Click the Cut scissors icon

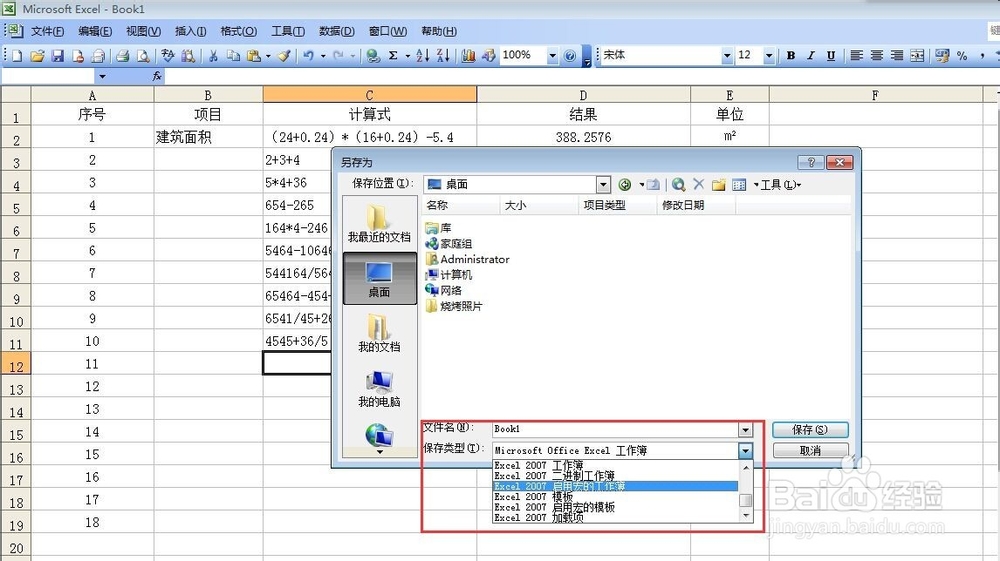213,56
